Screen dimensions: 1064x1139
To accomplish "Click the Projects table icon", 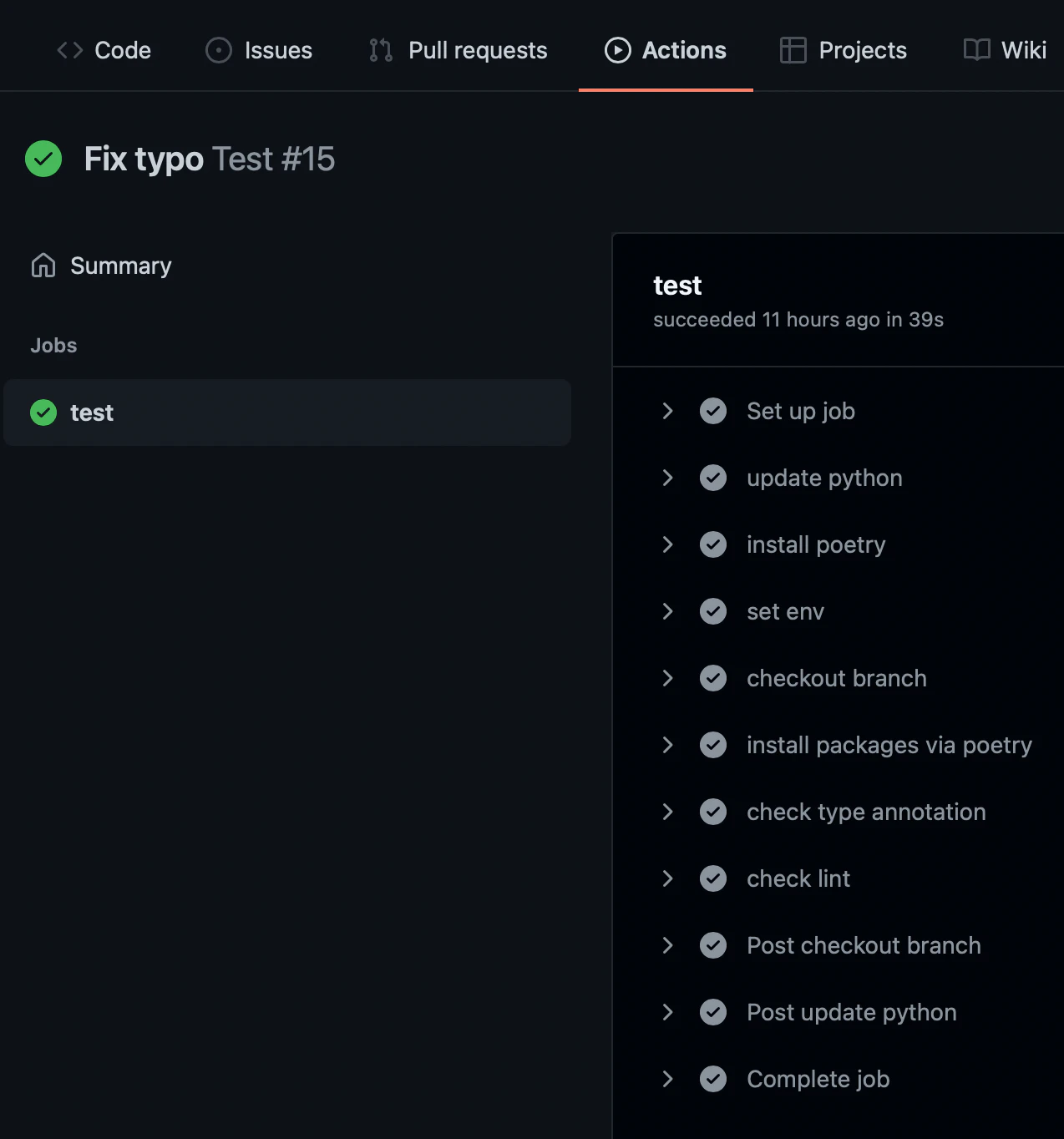I will [x=793, y=50].
